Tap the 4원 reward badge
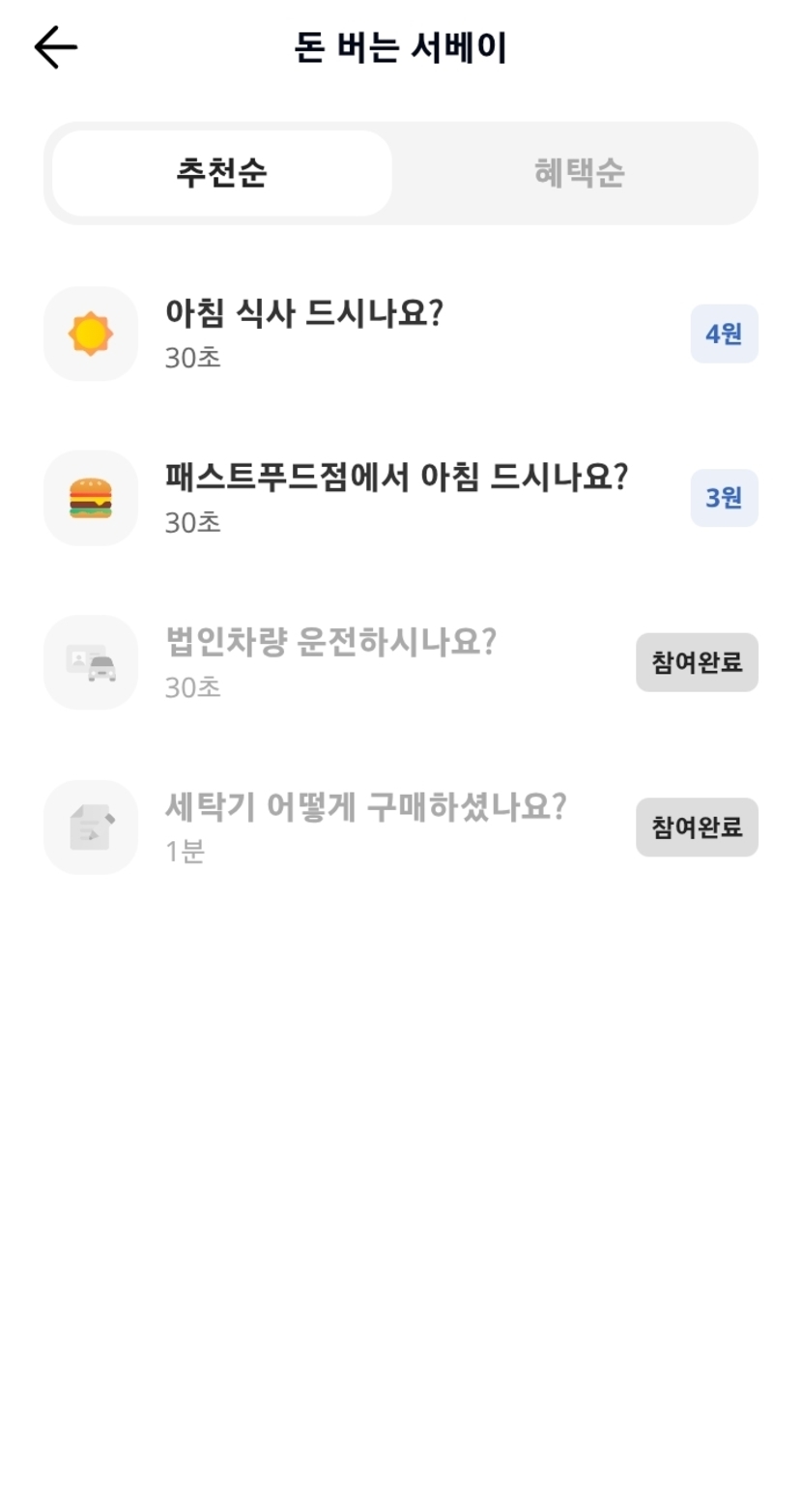802x1512 pixels. coord(724,334)
